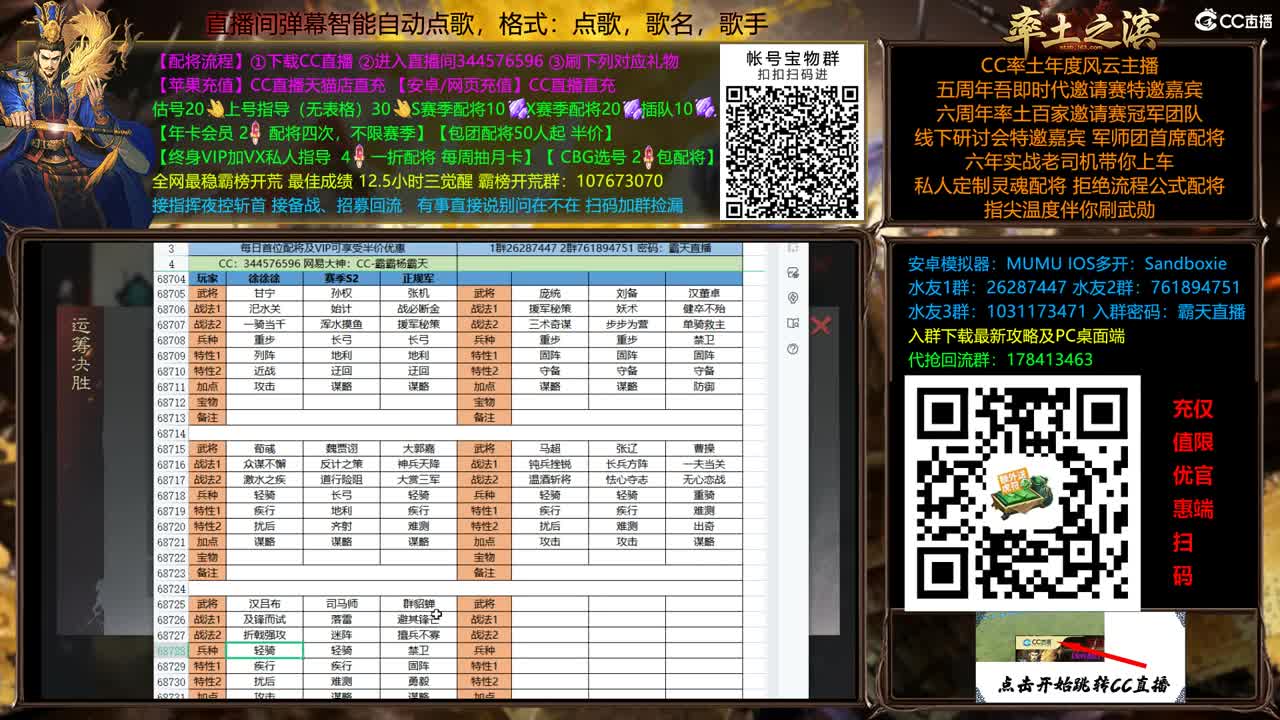Select the cell 激水之疾

coord(264,480)
